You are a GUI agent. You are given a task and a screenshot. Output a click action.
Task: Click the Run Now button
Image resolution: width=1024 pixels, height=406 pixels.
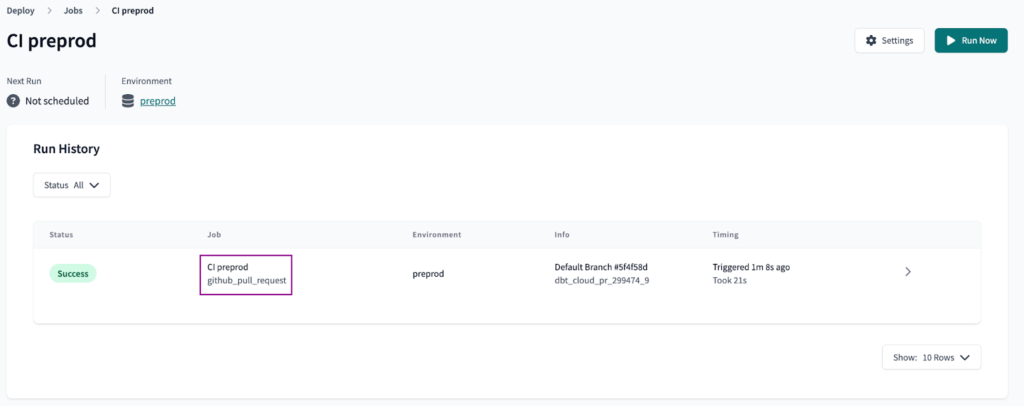click(971, 40)
